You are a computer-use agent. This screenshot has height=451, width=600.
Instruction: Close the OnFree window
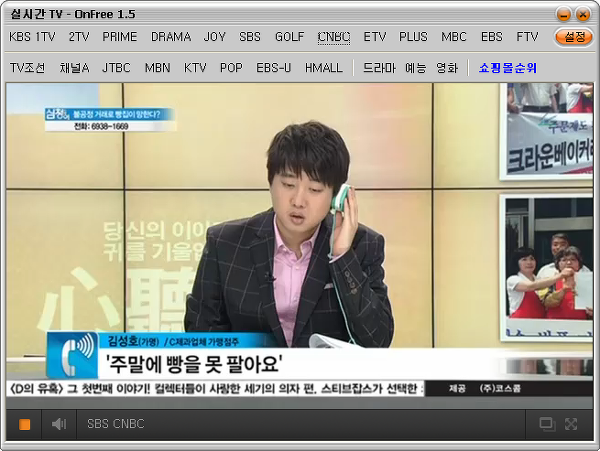pyautogui.click(x=583, y=15)
